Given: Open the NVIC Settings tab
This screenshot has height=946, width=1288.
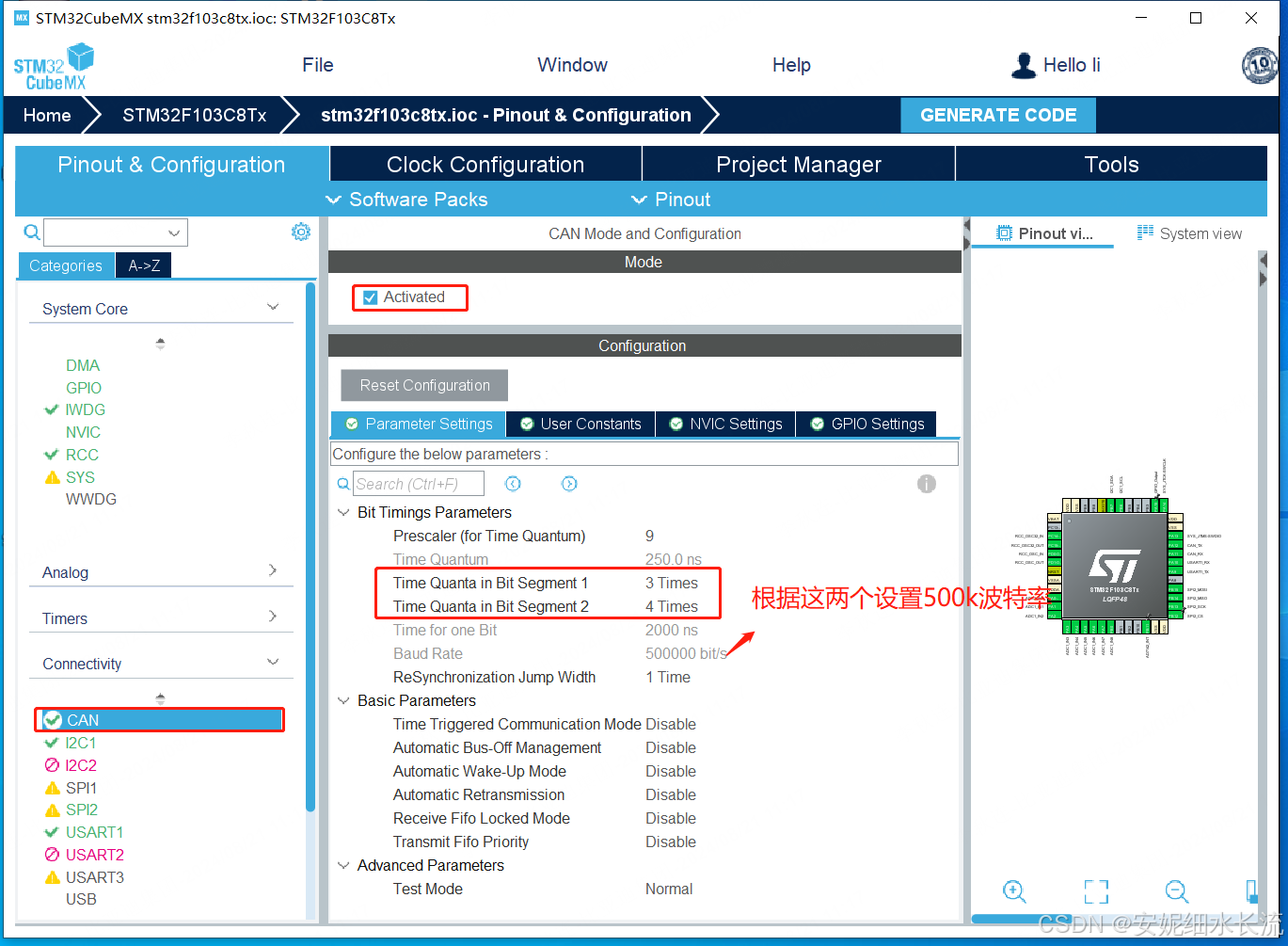Looking at the screenshot, I should coord(724,424).
